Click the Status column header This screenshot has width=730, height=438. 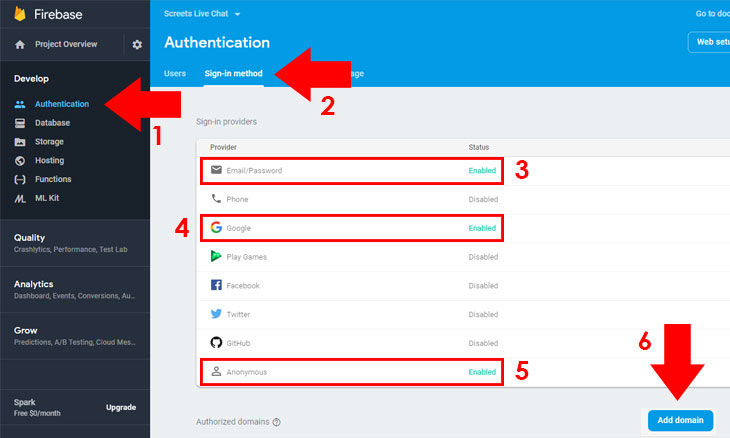point(479,147)
